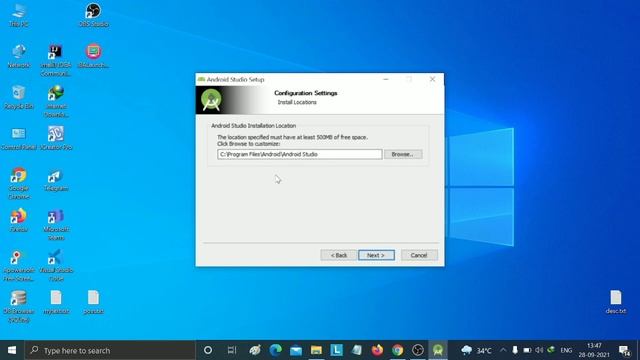
Task: Open OBS Studio from the taskbar
Action: click(x=418, y=350)
